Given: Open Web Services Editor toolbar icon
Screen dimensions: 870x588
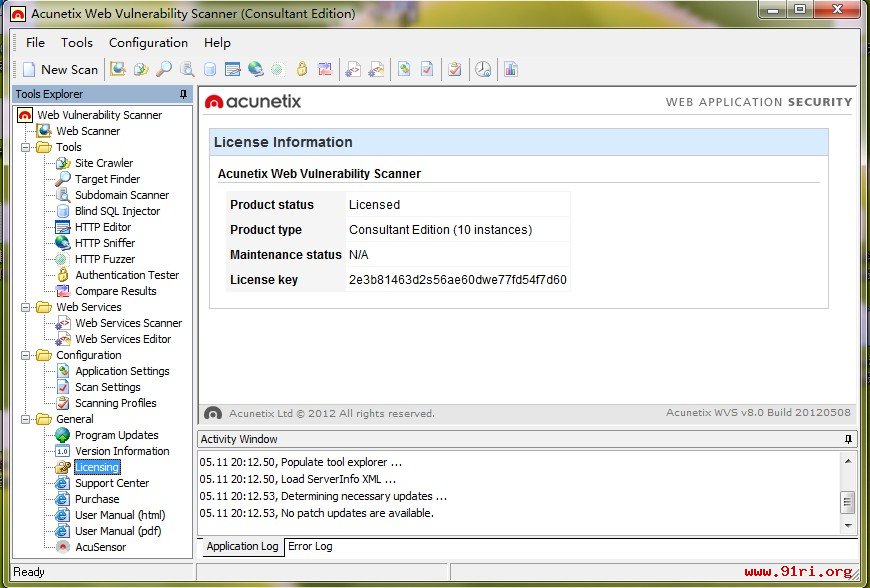Looking at the screenshot, I should click(x=376, y=69).
